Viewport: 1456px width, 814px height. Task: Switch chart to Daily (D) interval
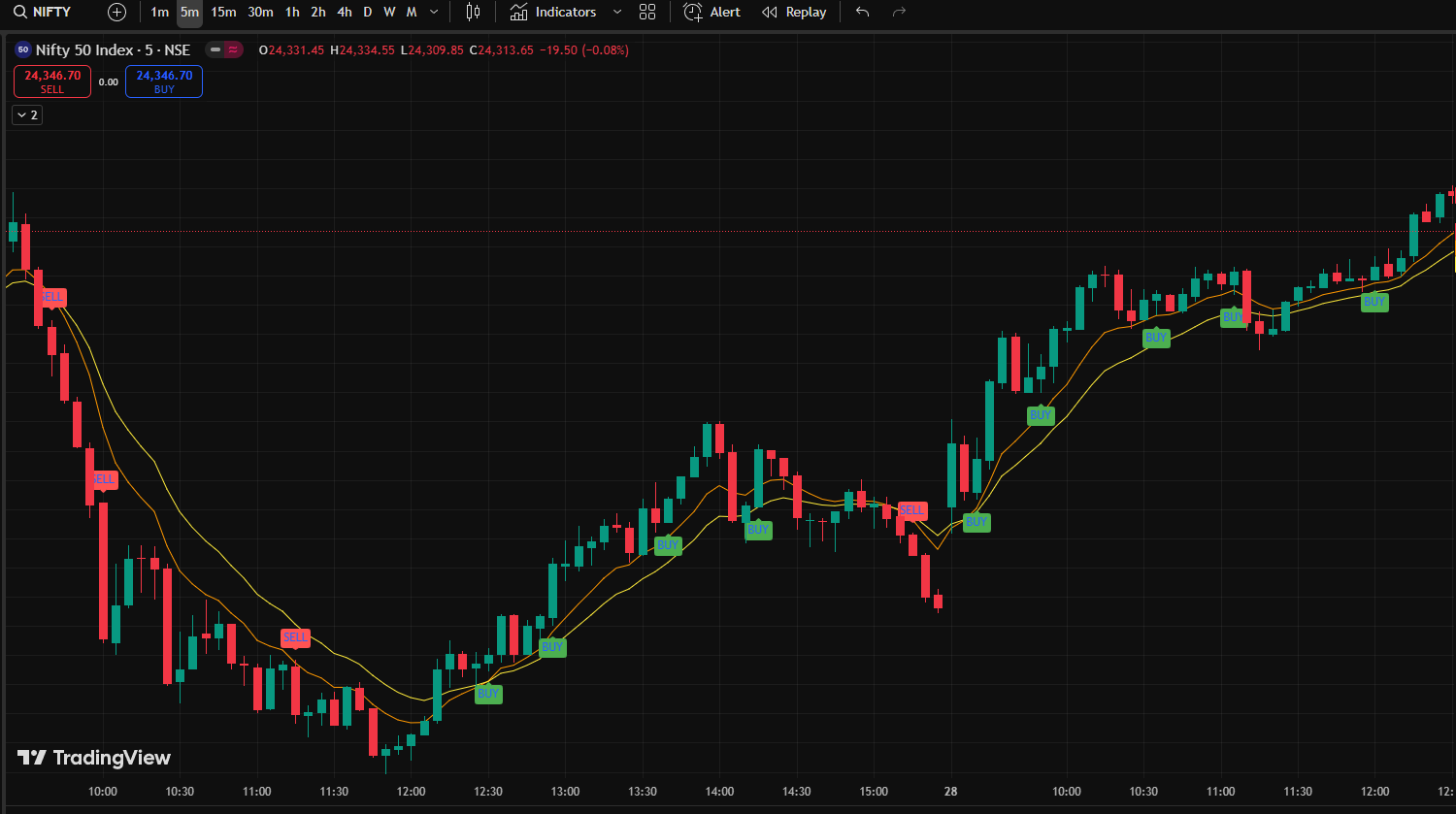click(x=367, y=12)
